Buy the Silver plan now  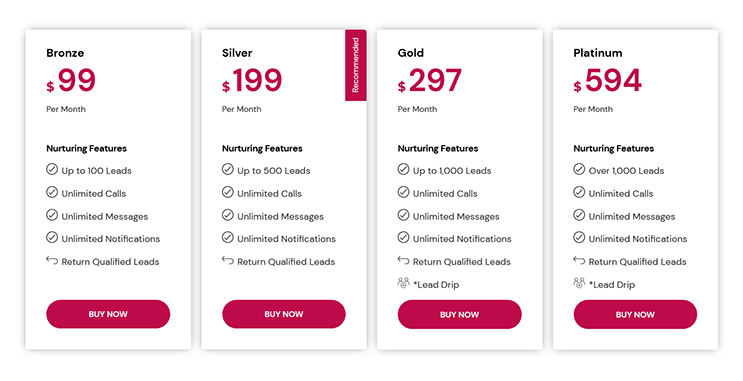pos(284,314)
